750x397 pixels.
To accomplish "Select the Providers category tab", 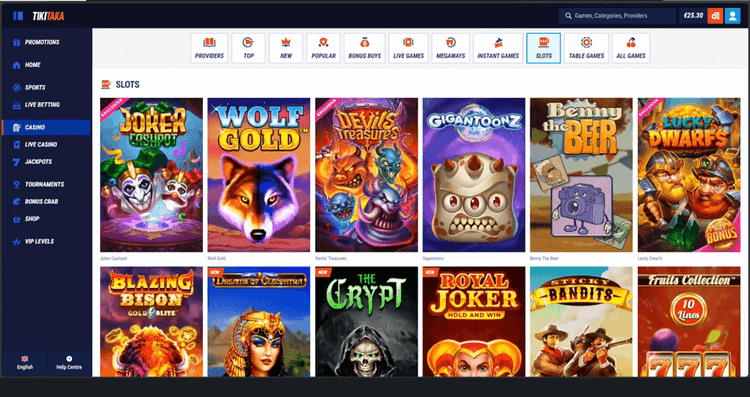I will pos(209,48).
